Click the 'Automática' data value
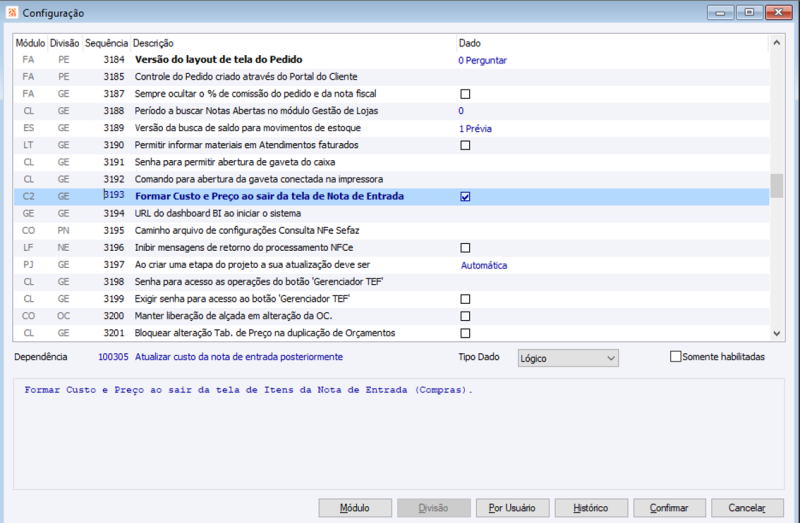 coord(484,265)
